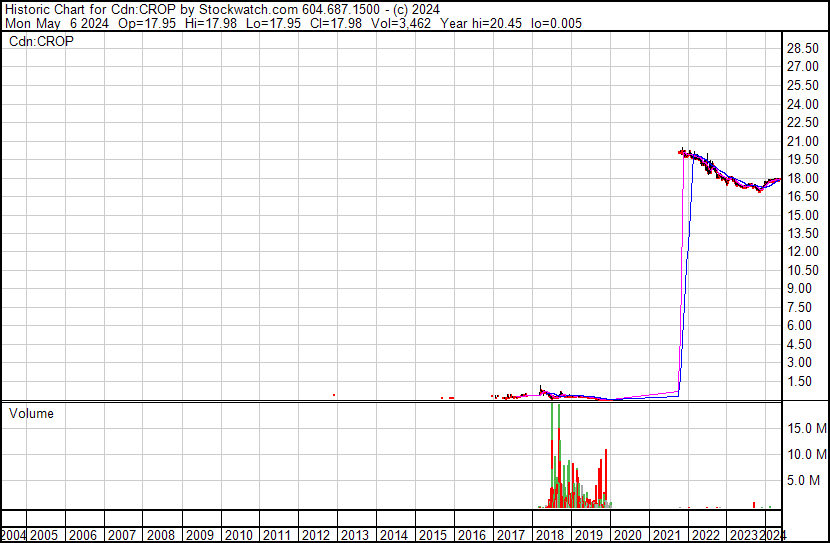This screenshot has width=830, height=543.
Task: Click the 21.00 price axis label
Action: coord(803,141)
